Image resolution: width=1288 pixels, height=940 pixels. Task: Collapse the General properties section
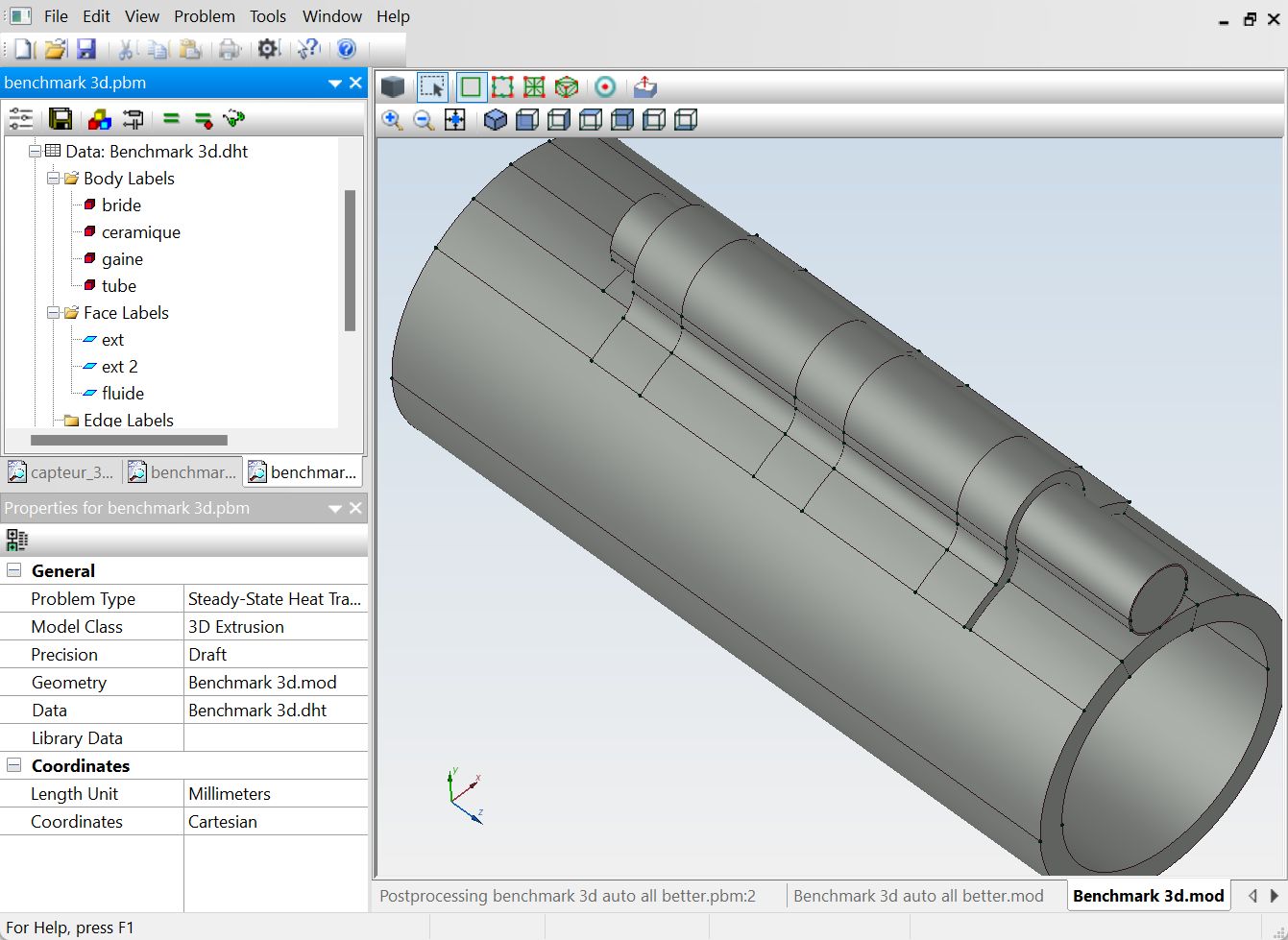tap(13, 570)
